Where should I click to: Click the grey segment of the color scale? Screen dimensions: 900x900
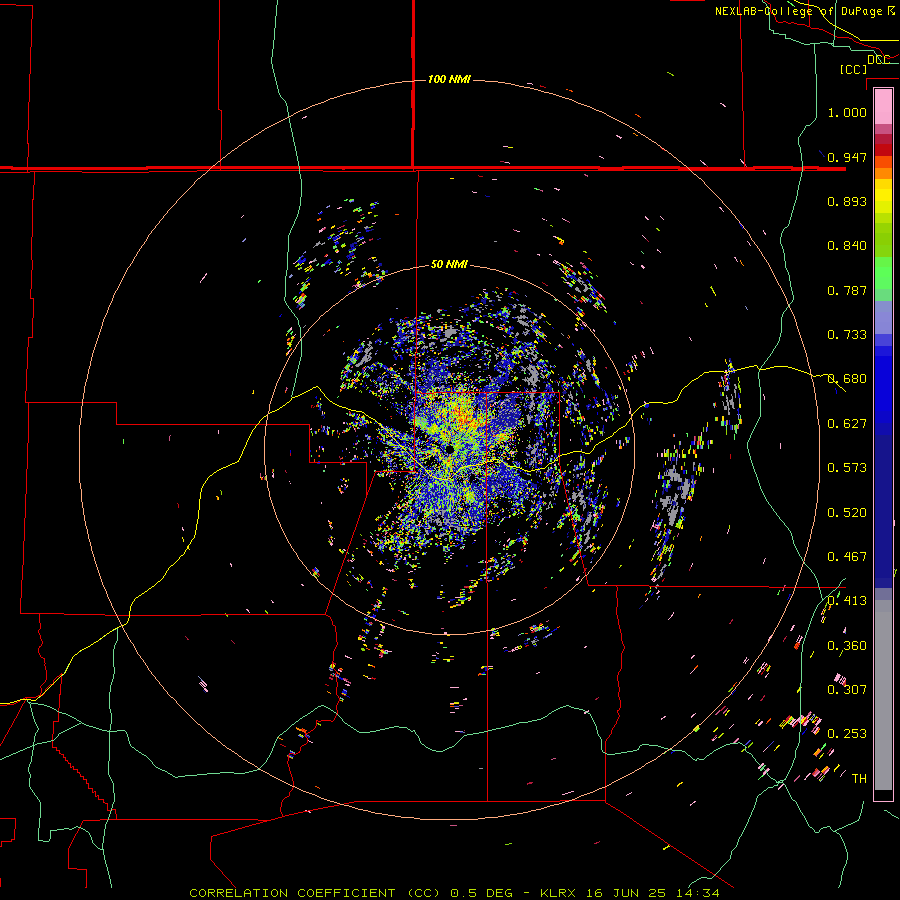tap(883, 695)
